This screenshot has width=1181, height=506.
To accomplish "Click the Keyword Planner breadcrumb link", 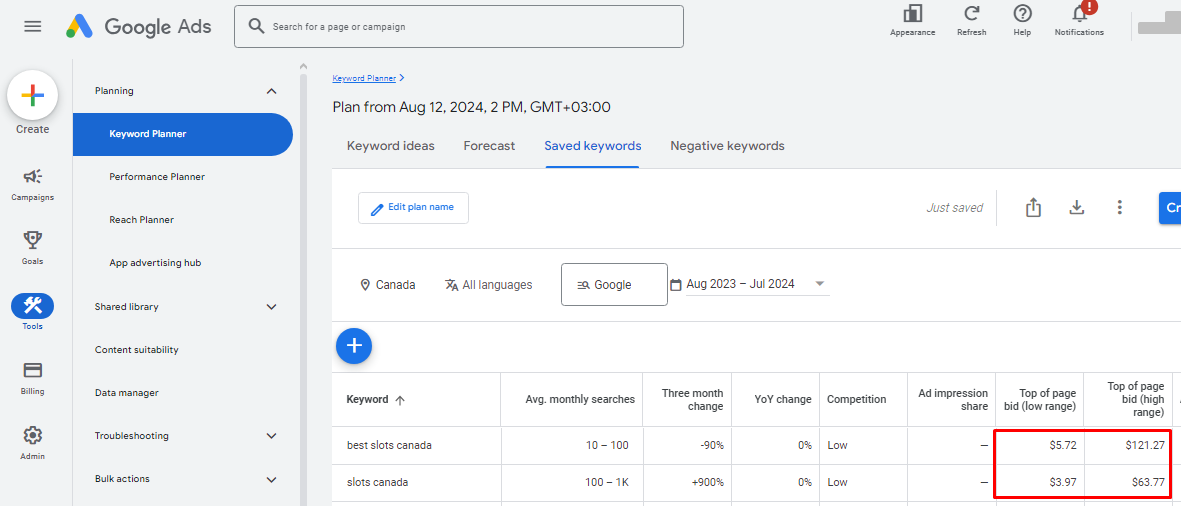I will pyautogui.click(x=364, y=78).
